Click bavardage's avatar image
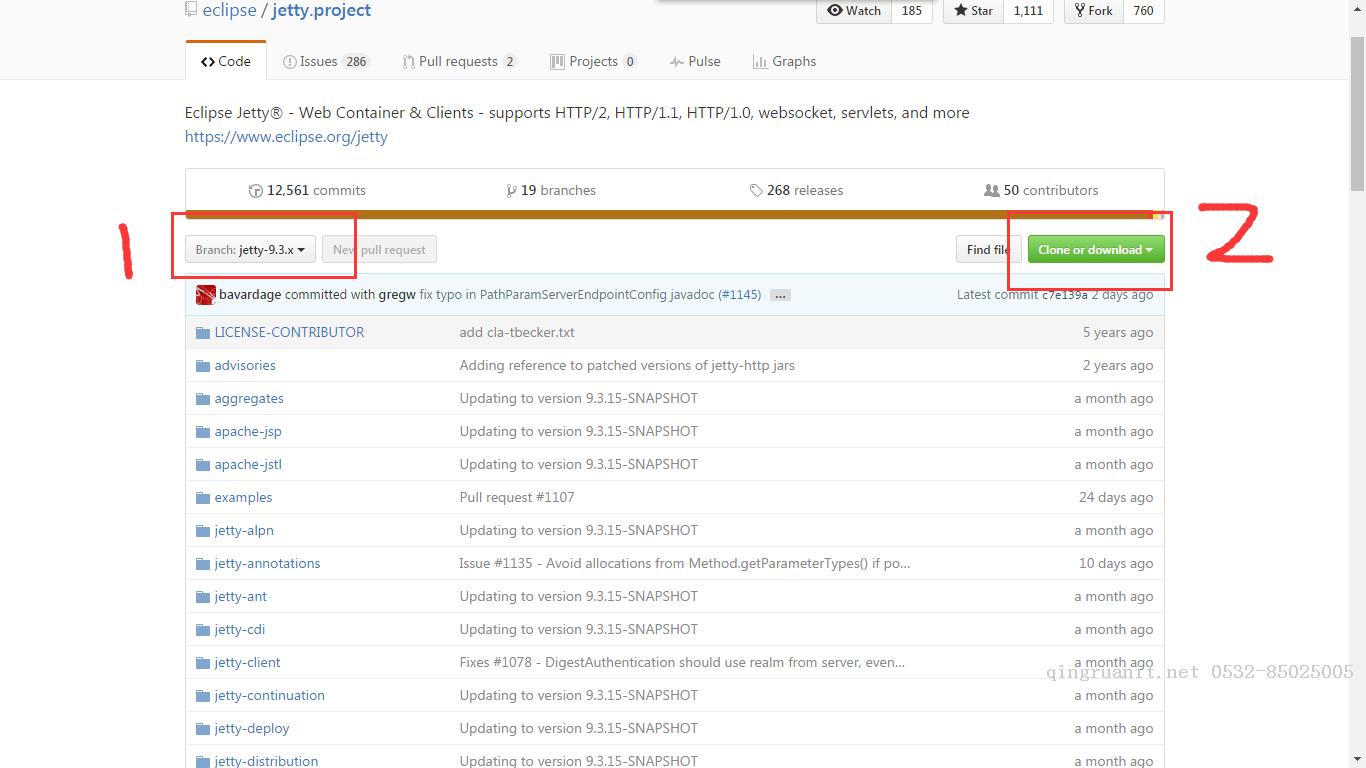Image resolution: width=1366 pixels, height=768 pixels. (206, 295)
